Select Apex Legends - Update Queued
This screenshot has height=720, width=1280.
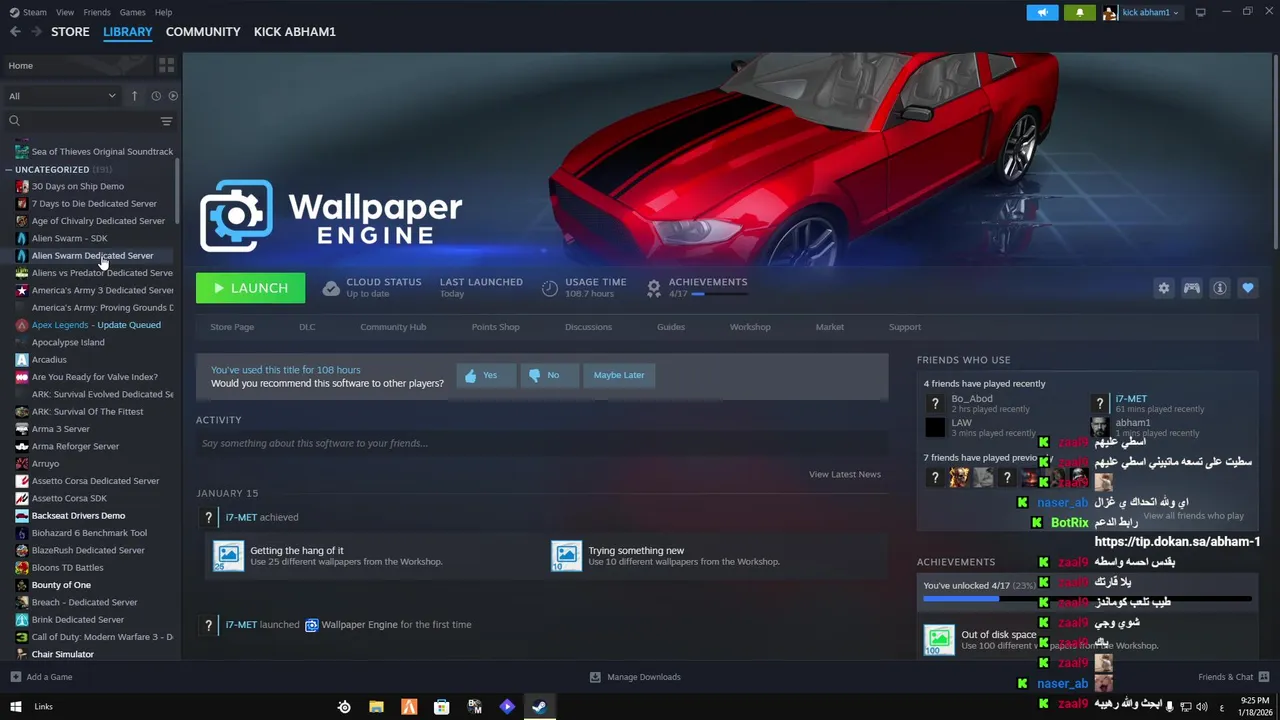(x=96, y=325)
